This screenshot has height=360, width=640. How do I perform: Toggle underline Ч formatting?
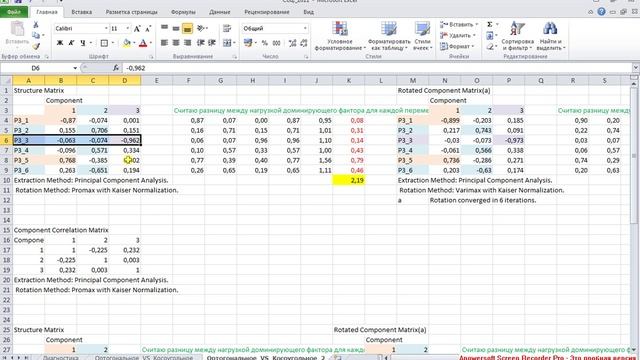pos(83,43)
